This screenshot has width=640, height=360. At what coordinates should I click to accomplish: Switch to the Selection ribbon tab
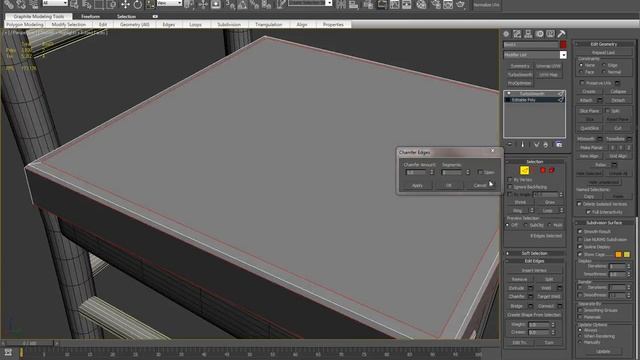point(127,16)
